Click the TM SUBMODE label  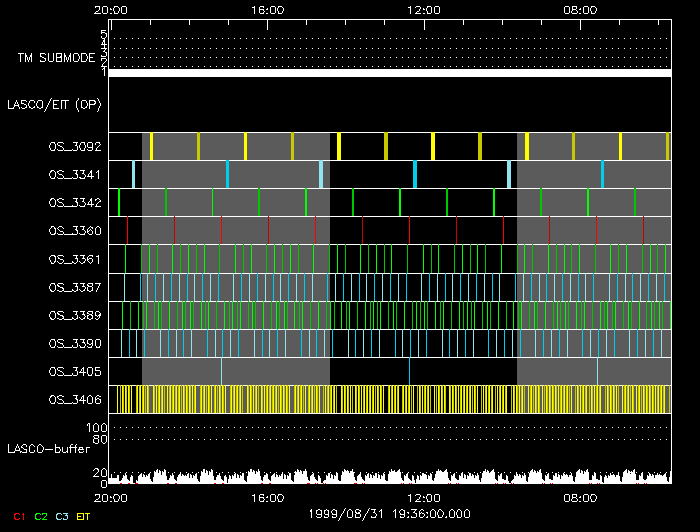pos(56,58)
